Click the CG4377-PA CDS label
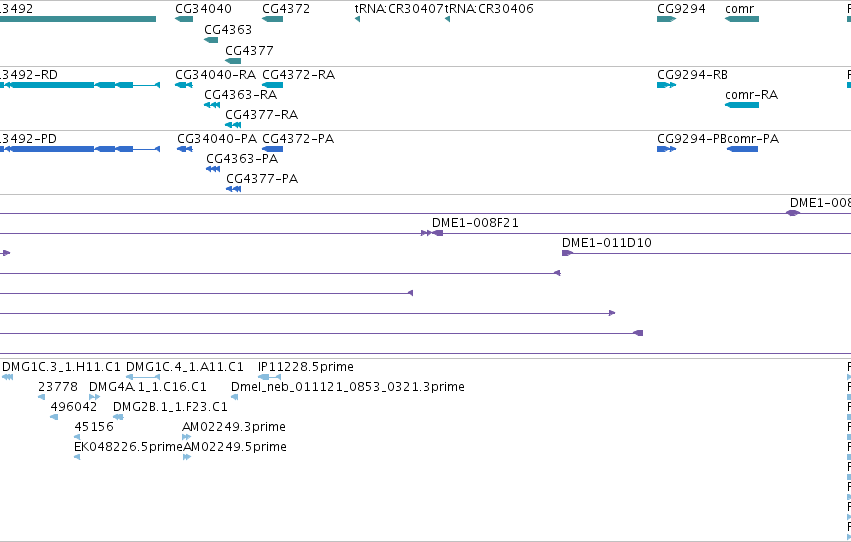 tap(262, 178)
